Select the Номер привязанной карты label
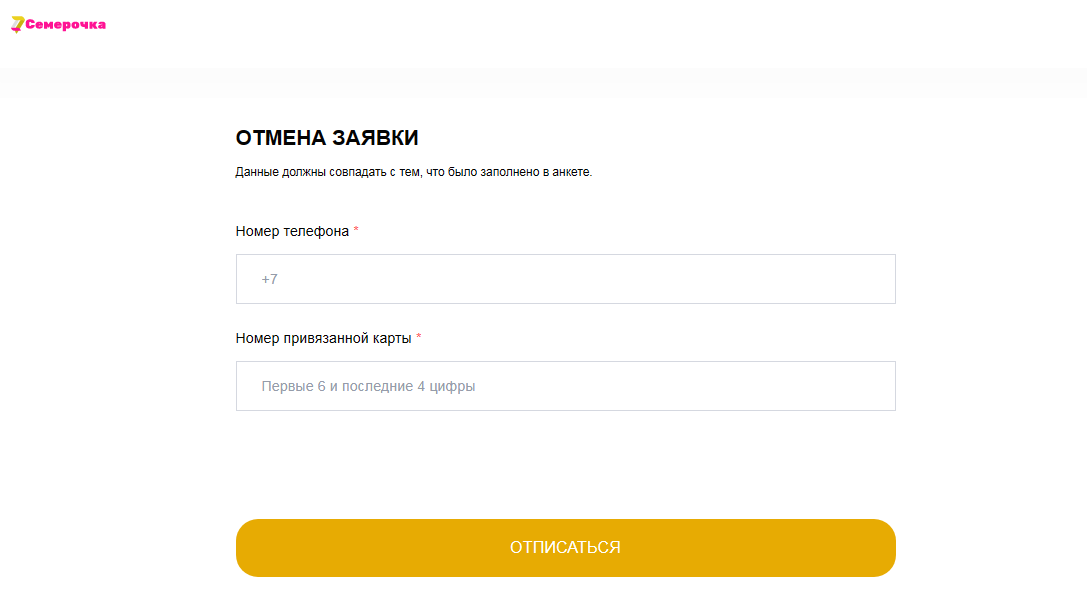1087x589 pixels. [x=324, y=338]
